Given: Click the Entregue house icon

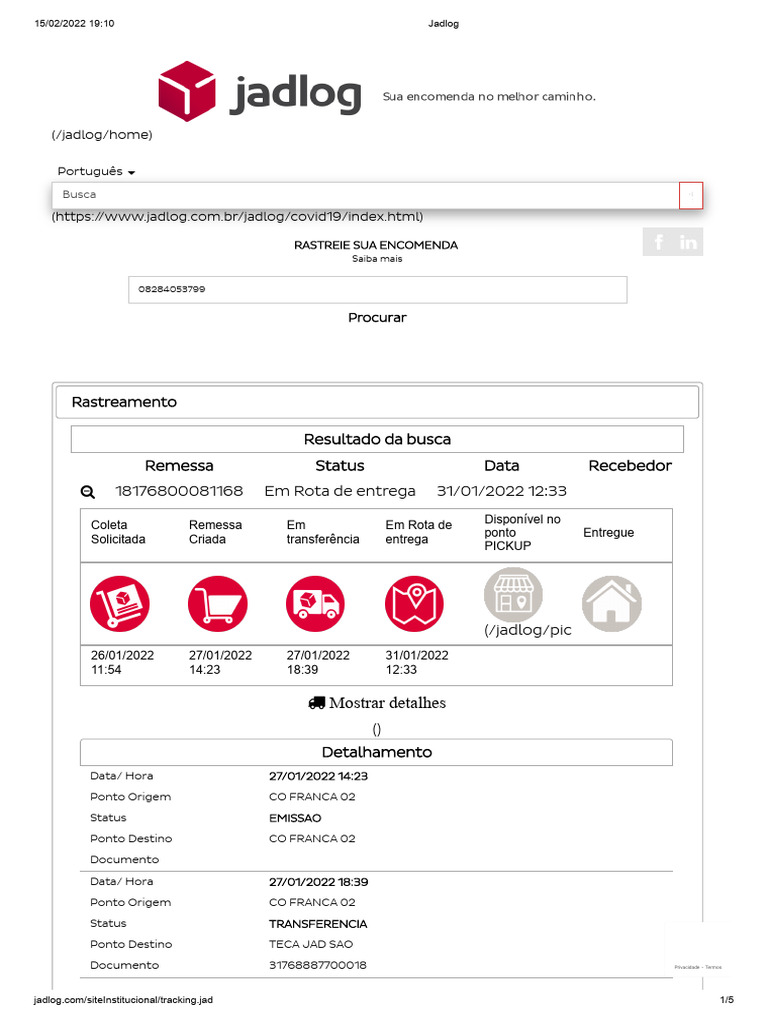Looking at the screenshot, I should coord(611,604).
